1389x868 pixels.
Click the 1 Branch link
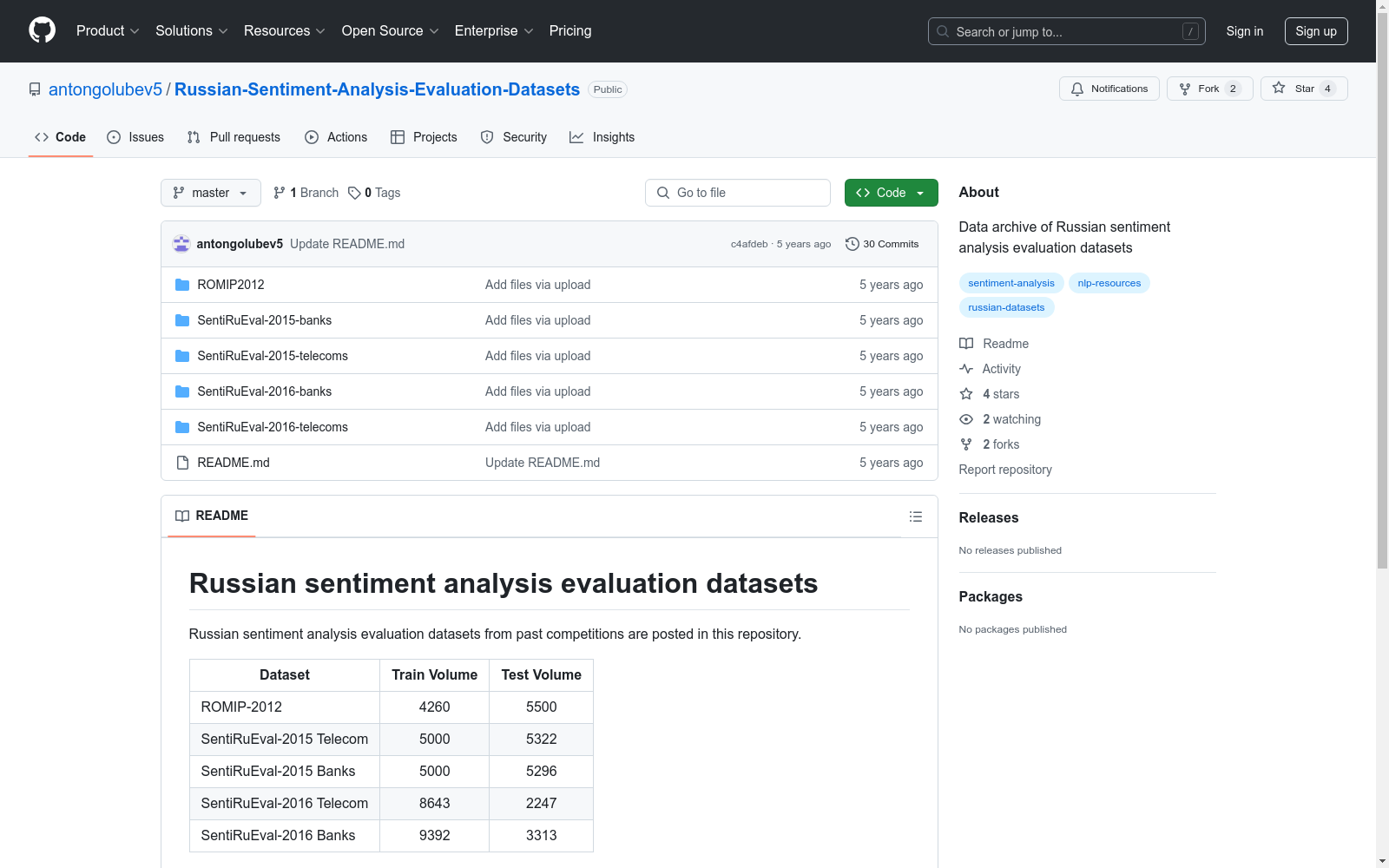[x=306, y=193]
